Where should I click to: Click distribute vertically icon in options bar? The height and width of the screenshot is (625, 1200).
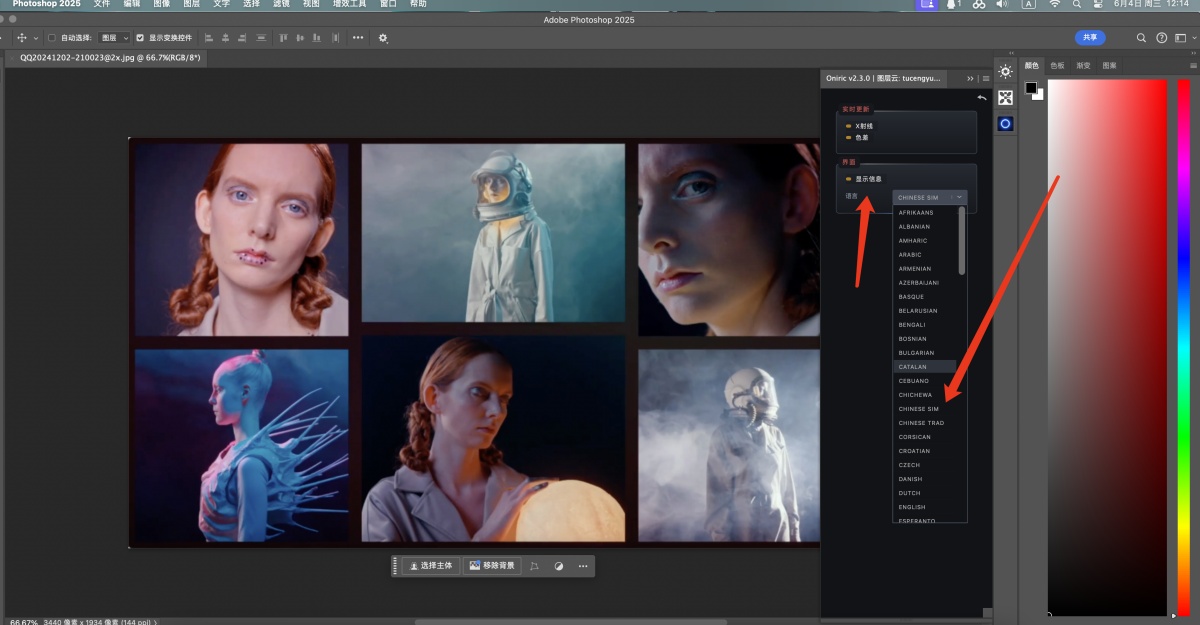261,38
